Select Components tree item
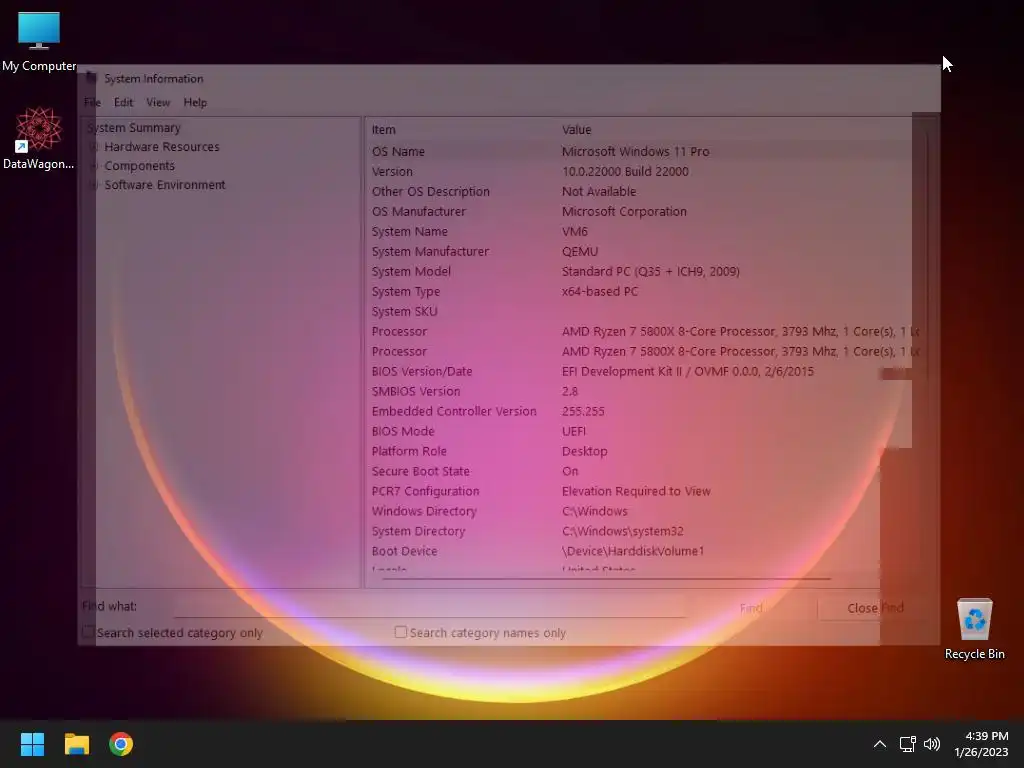The width and height of the screenshot is (1024, 768). [x=139, y=166]
